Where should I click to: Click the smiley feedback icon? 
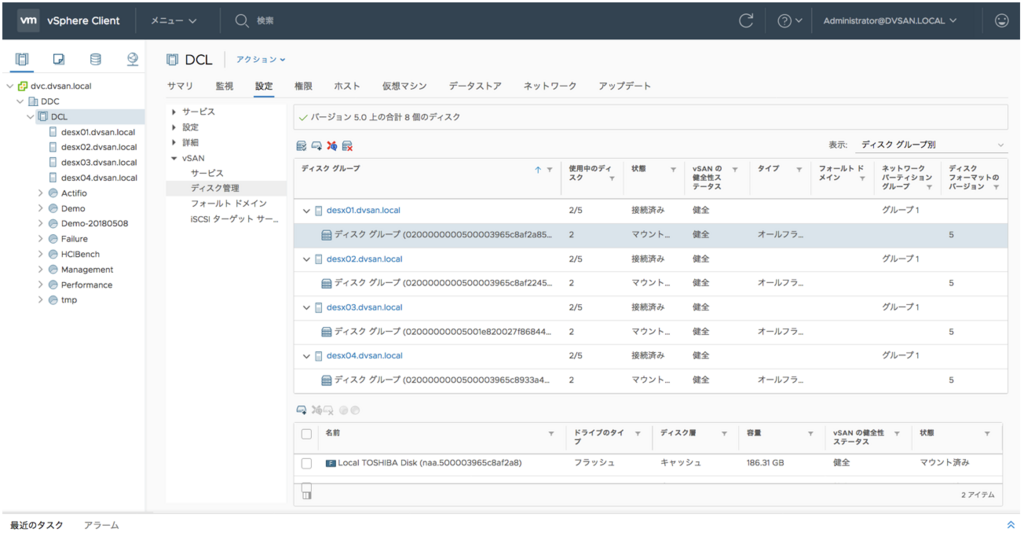click(x=1001, y=21)
